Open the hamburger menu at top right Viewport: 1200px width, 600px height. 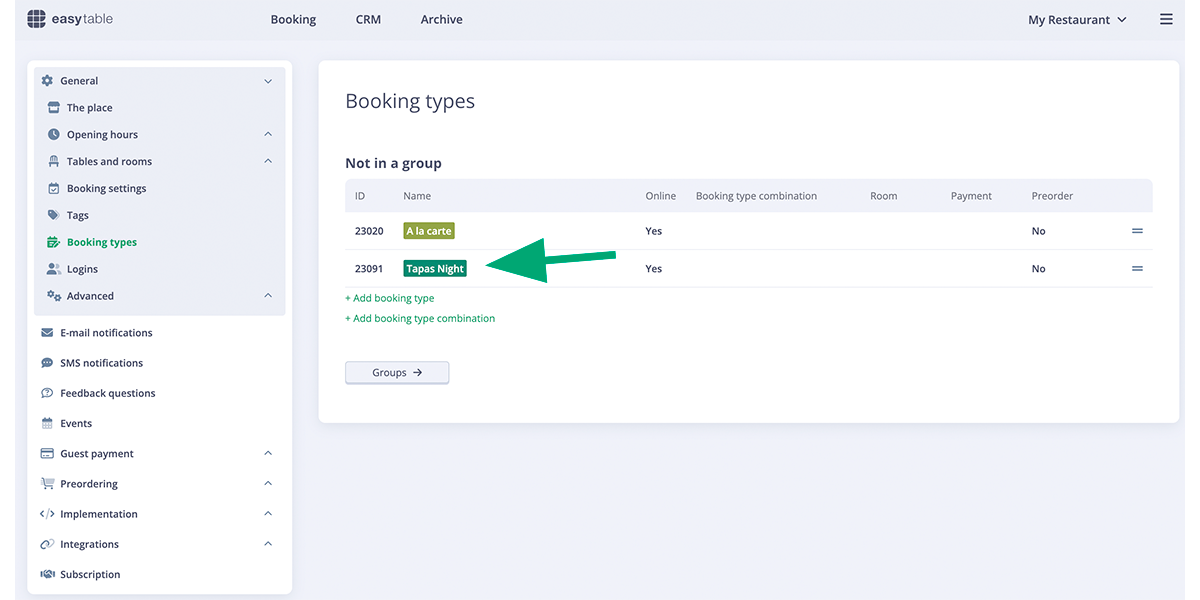(1166, 18)
